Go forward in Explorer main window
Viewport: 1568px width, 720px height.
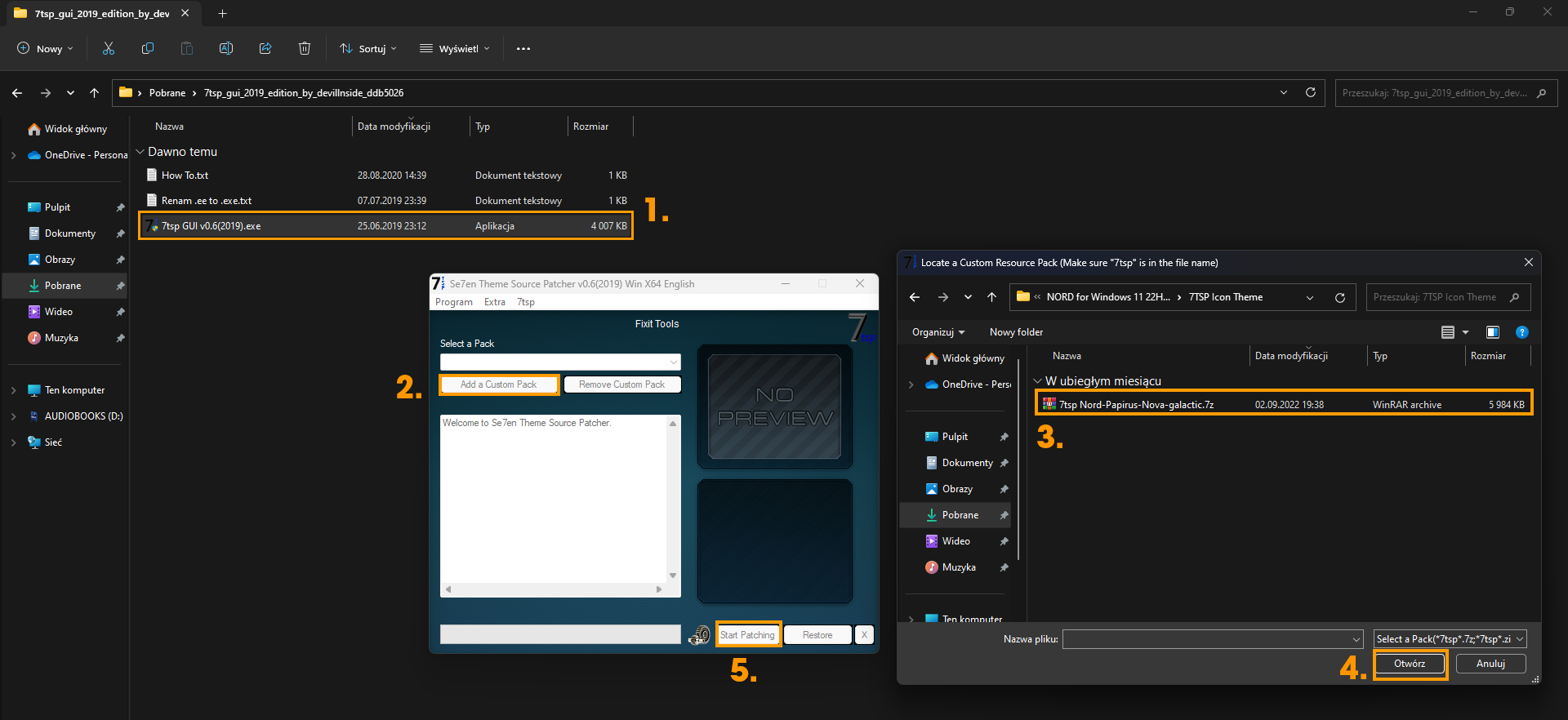[46, 93]
